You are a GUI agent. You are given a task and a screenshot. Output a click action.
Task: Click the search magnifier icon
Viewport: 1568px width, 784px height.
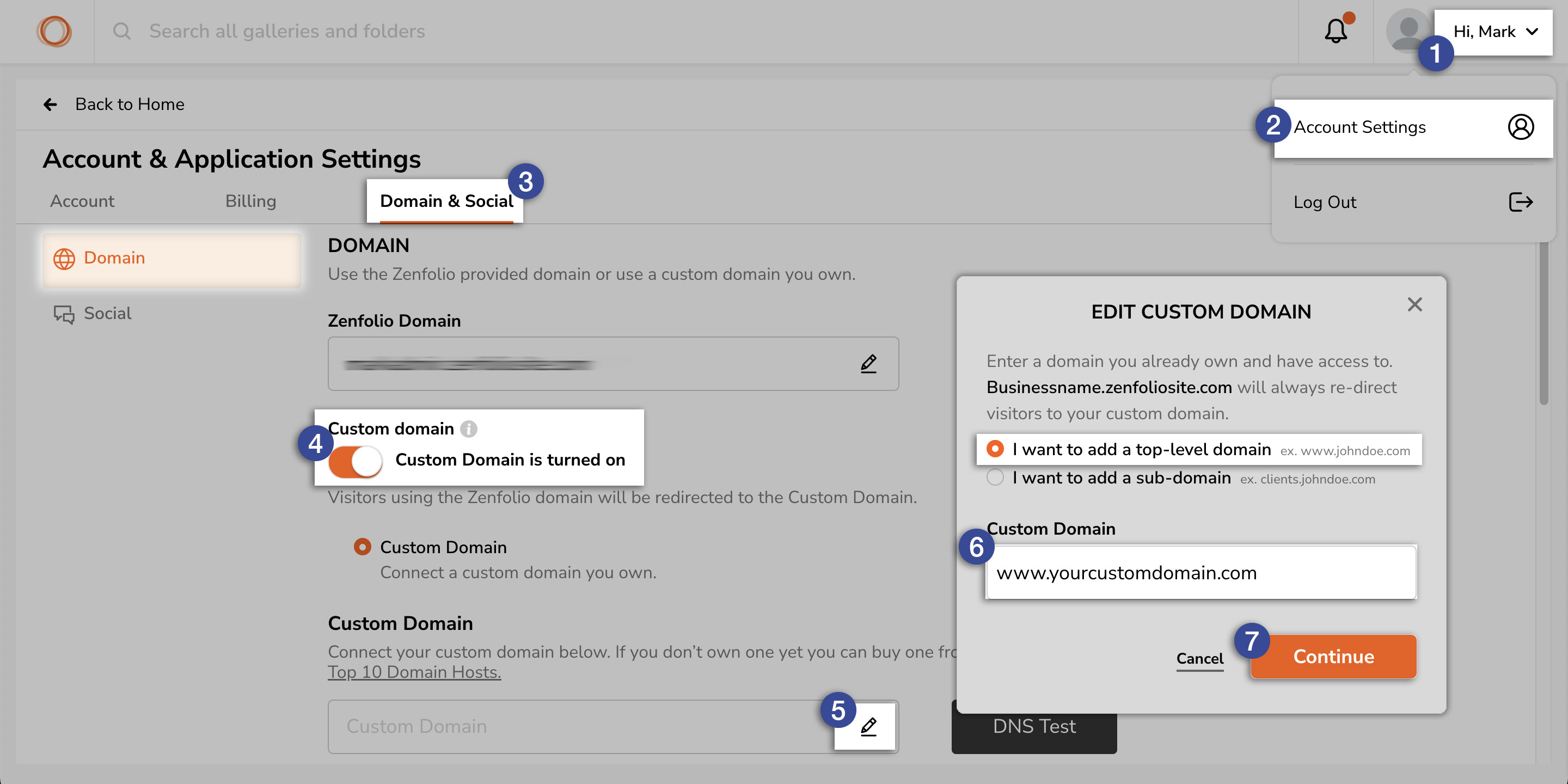122,31
